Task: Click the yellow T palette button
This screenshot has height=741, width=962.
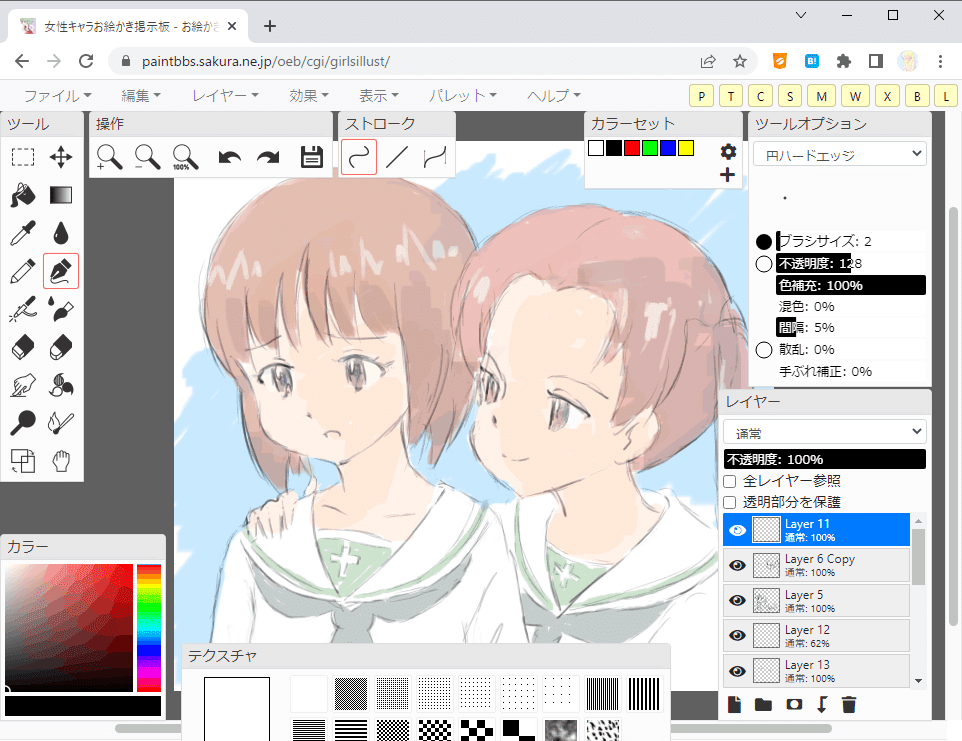Action: 731,96
